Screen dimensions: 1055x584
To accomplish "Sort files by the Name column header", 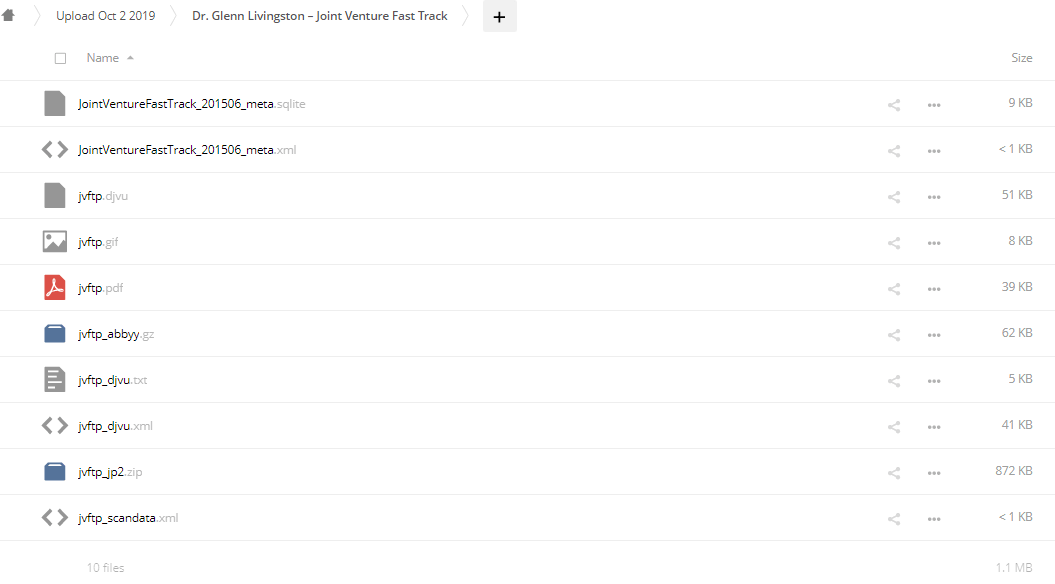I will (x=103, y=58).
